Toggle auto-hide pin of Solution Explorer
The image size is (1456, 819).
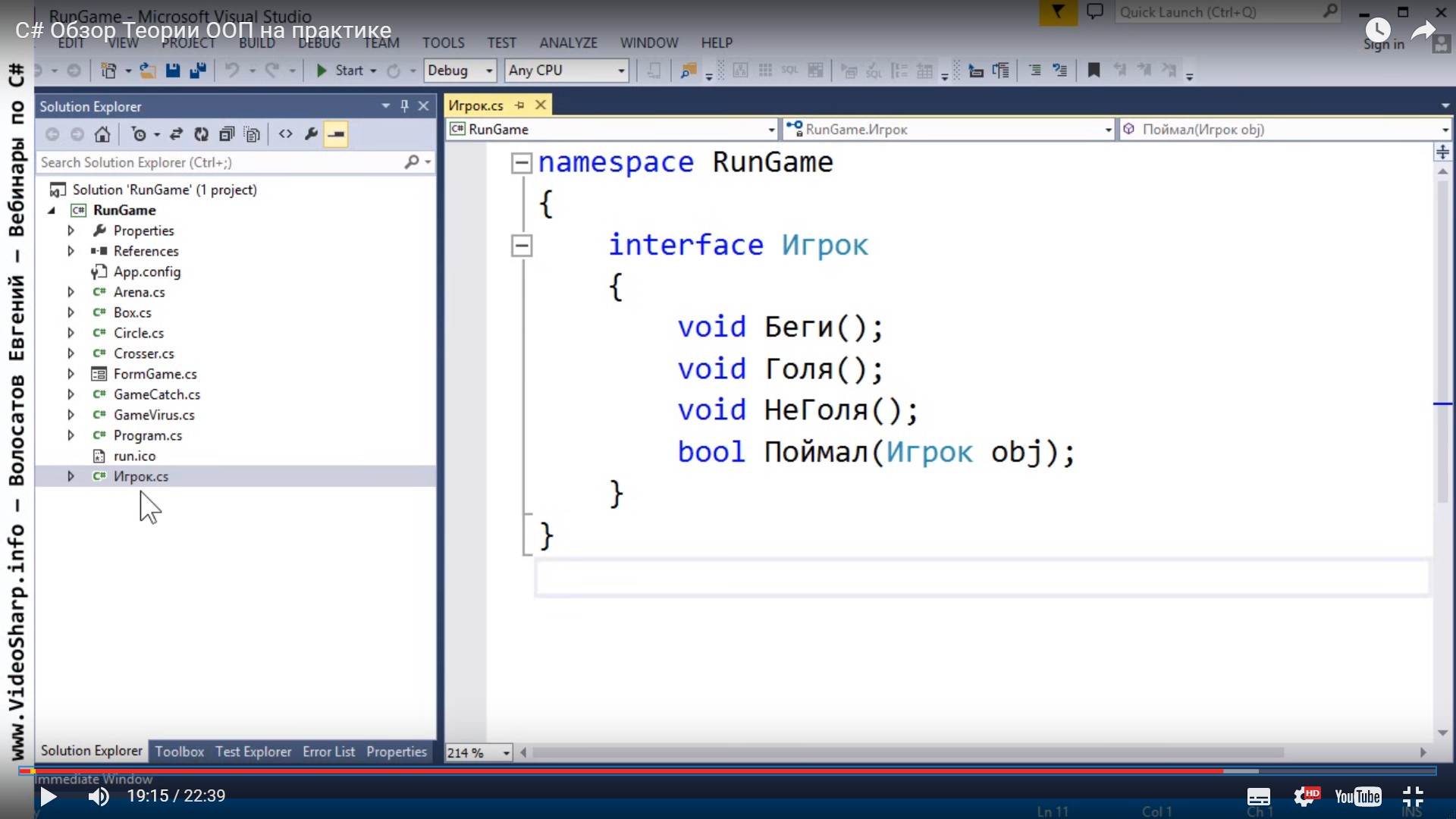pos(404,106)
